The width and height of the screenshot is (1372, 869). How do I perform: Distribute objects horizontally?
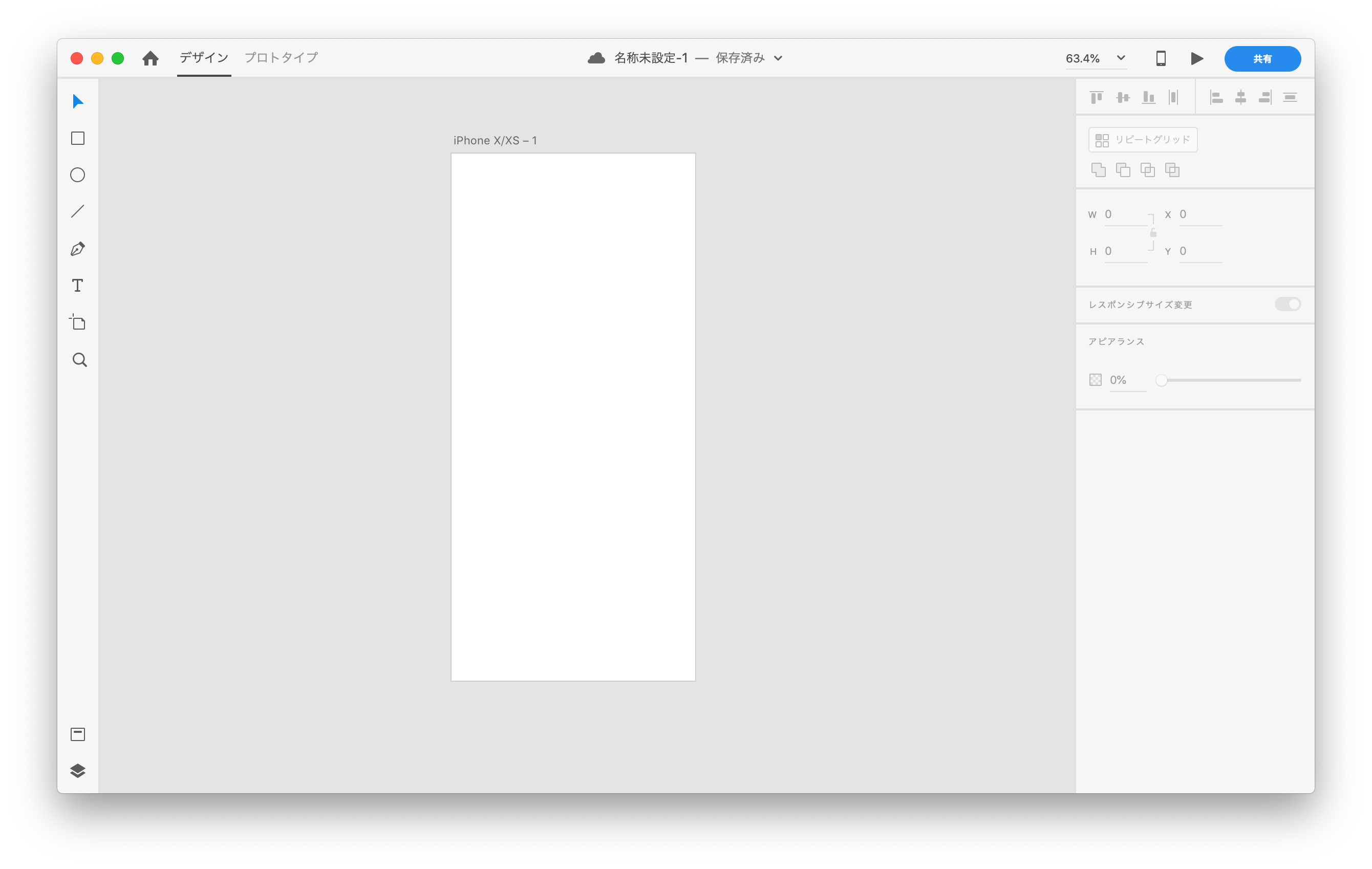click(1174, 97)
